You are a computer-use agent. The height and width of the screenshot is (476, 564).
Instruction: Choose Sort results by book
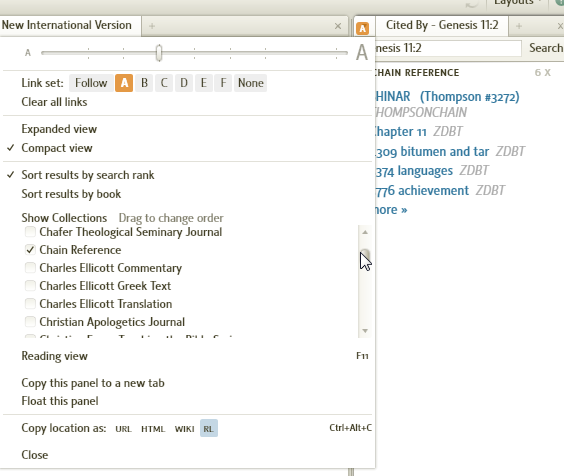click(x=71, y=194)
